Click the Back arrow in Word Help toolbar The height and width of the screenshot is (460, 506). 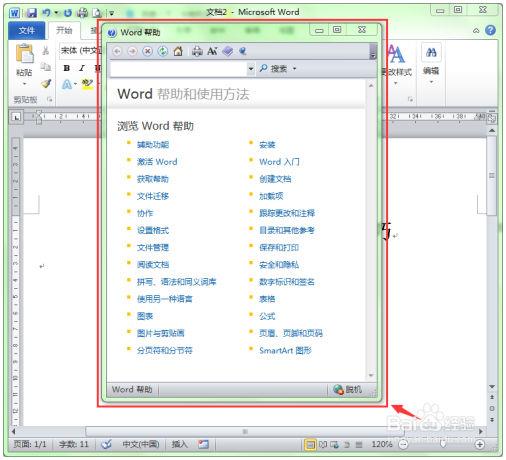pos(117,51)
